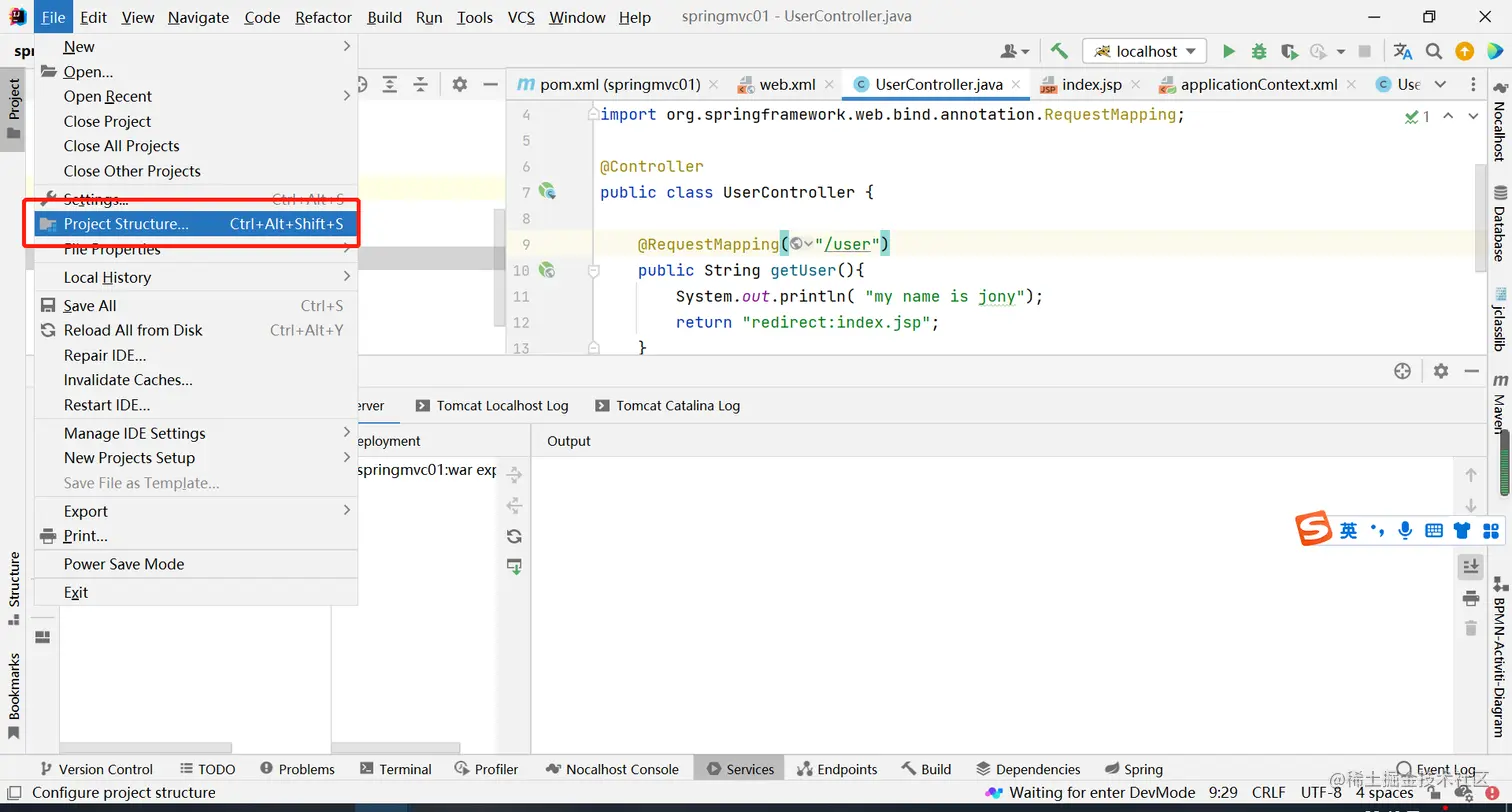Click the Build project hammer icon
This screenshot has height=812, width=1512.
coord(1059,51)
